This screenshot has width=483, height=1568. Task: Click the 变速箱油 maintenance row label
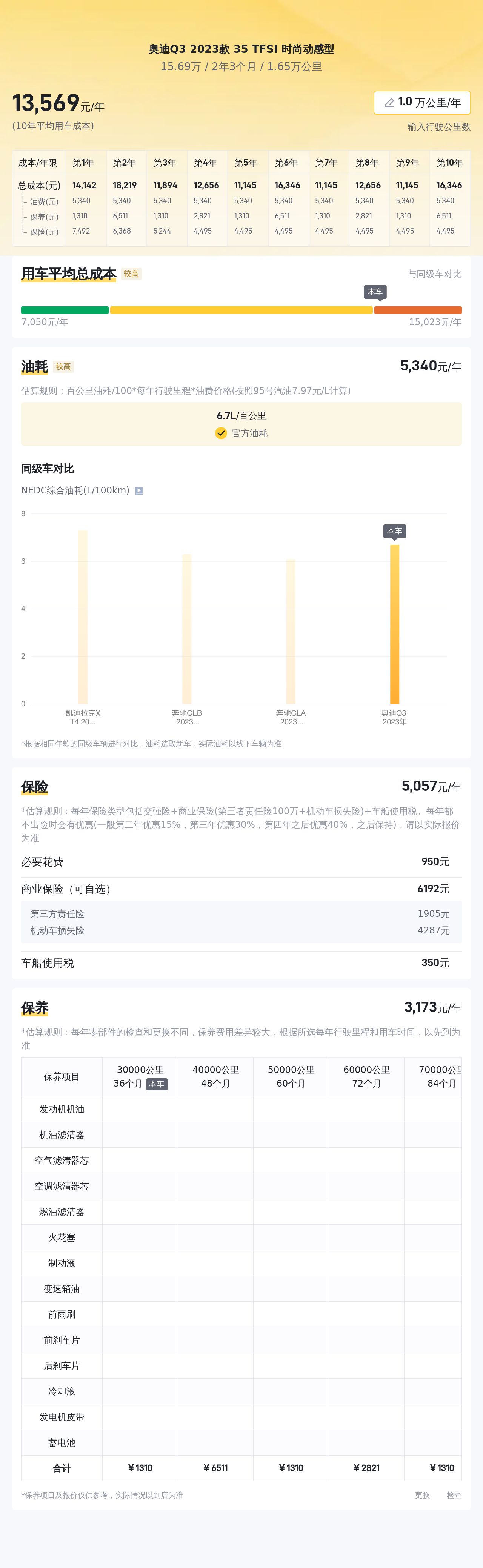[62, 1288]
